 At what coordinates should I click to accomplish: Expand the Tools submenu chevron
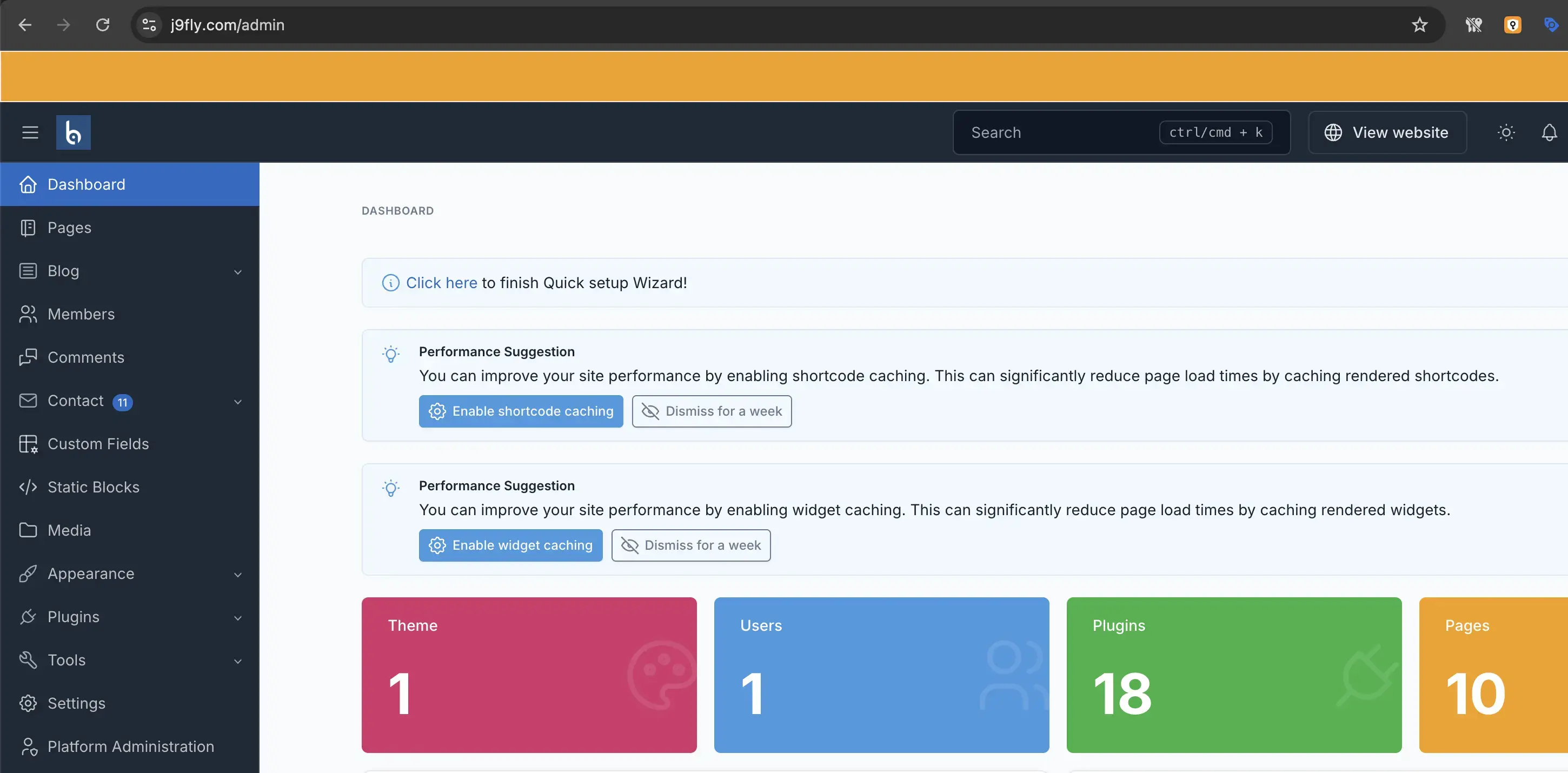tap(238, 661)
